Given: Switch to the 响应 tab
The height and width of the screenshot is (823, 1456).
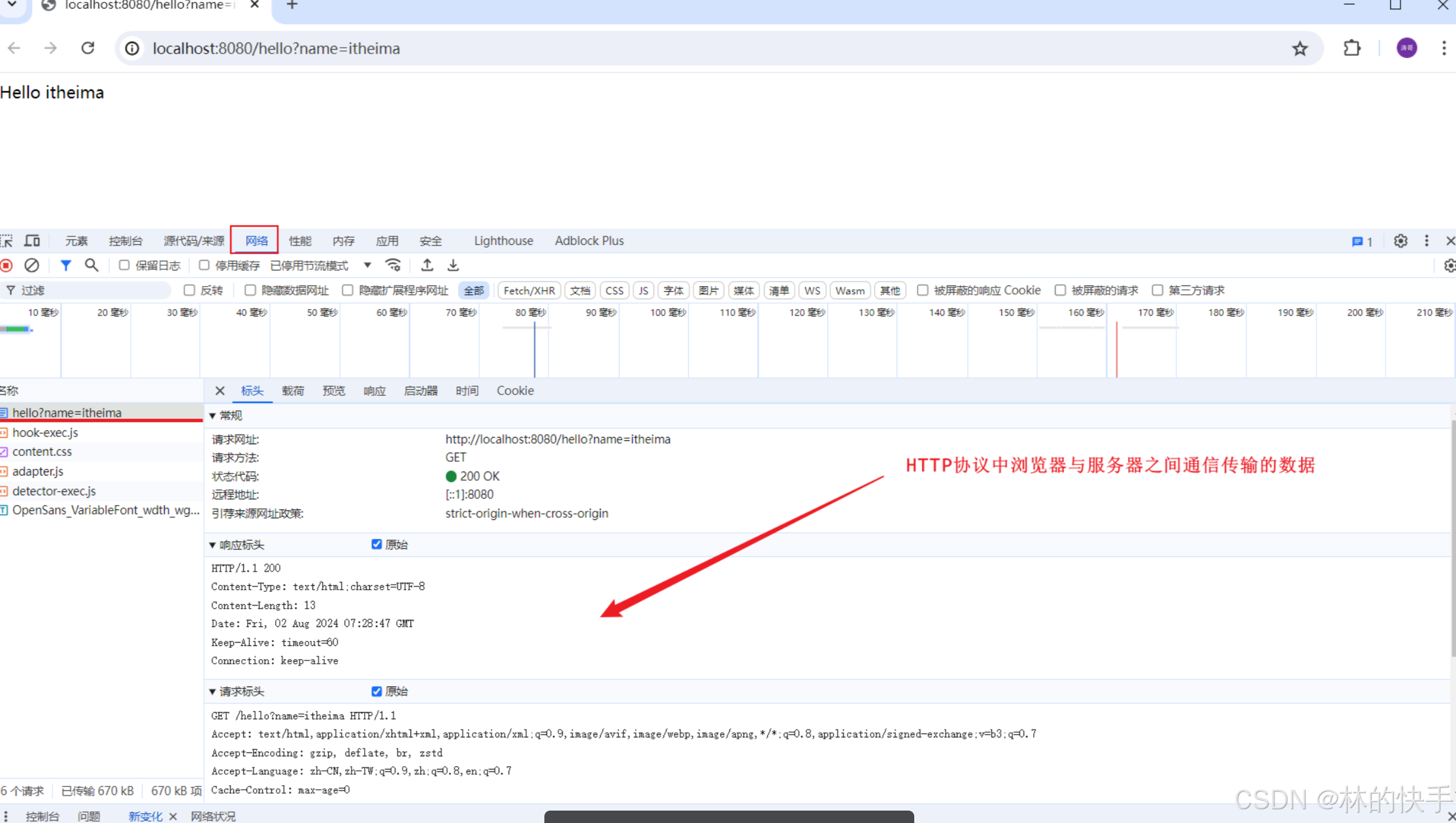Looking at the screenshot, I should [x=374, y=391].
